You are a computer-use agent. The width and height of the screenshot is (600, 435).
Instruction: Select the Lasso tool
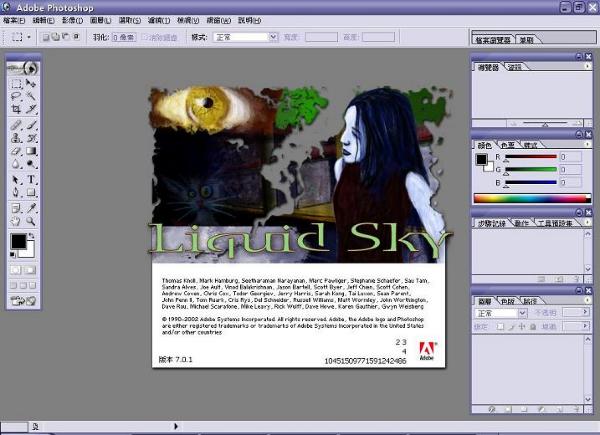tap(16, 96)
